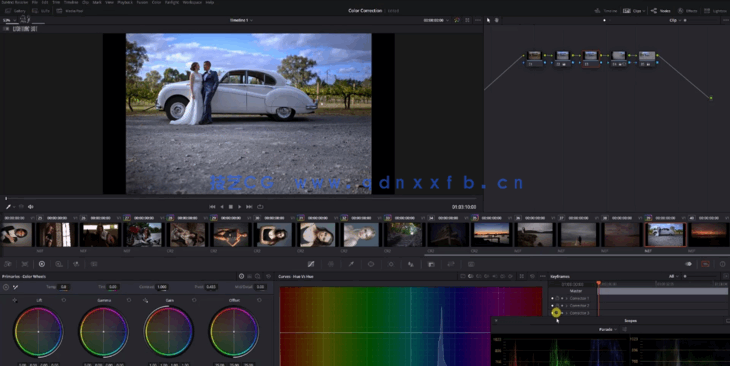Open the node editor Clip mode dropdown

675,20
